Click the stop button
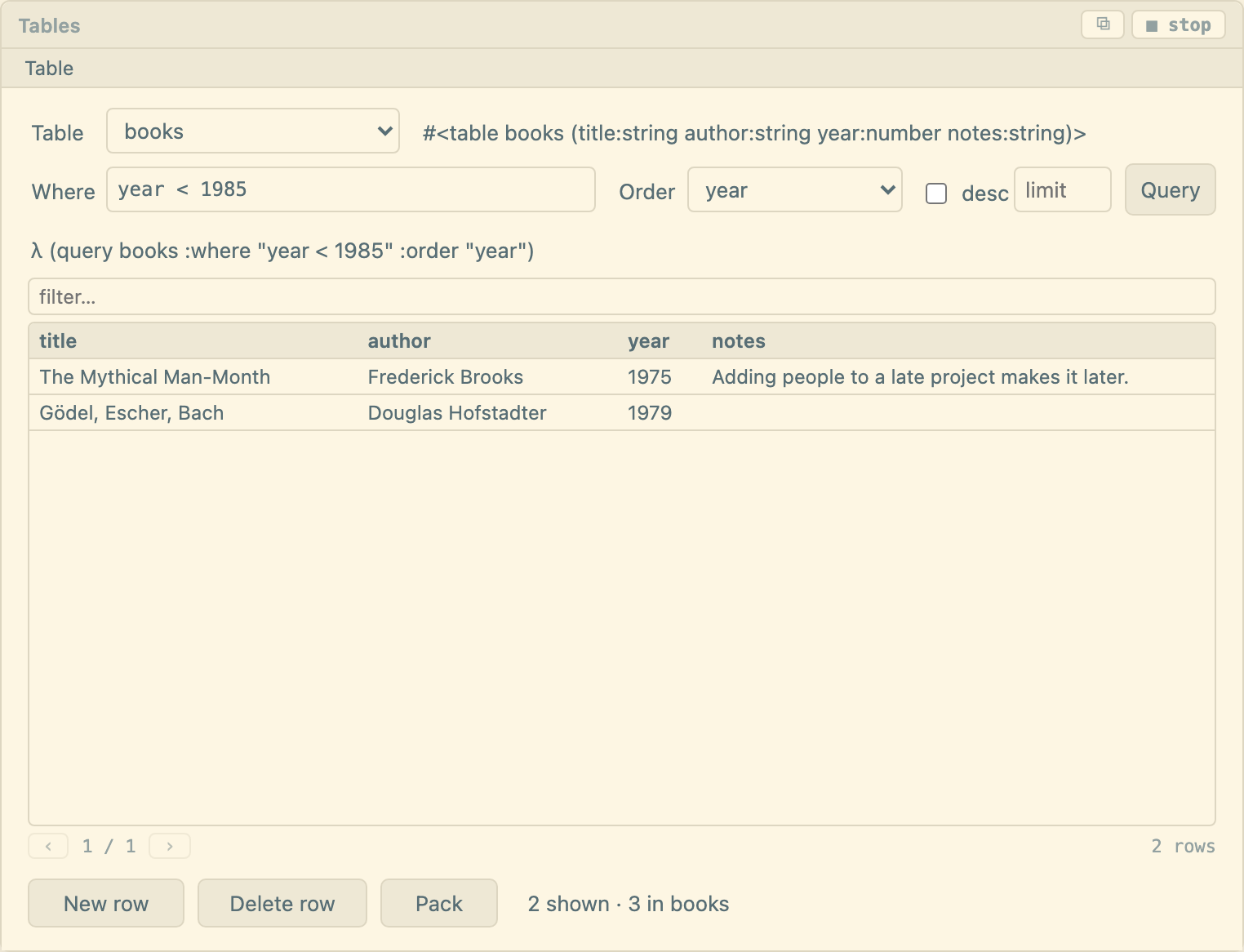Screen dimensions: 1244x952 pyautogui.click(x=1178, y=24)
